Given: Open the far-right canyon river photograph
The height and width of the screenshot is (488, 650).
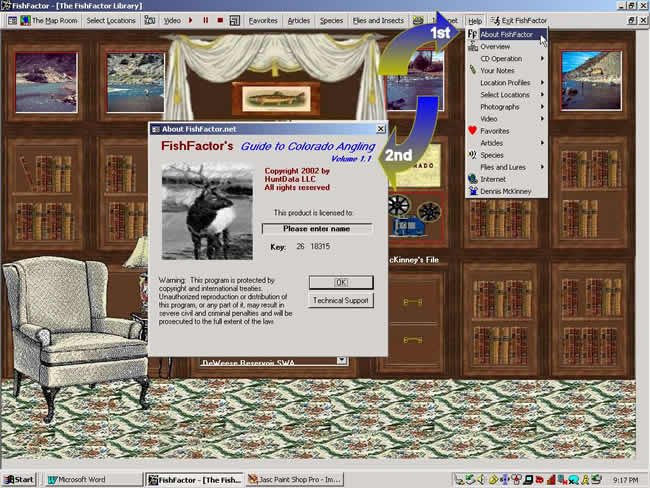Looking at the screenshot, I should [591, 81].
